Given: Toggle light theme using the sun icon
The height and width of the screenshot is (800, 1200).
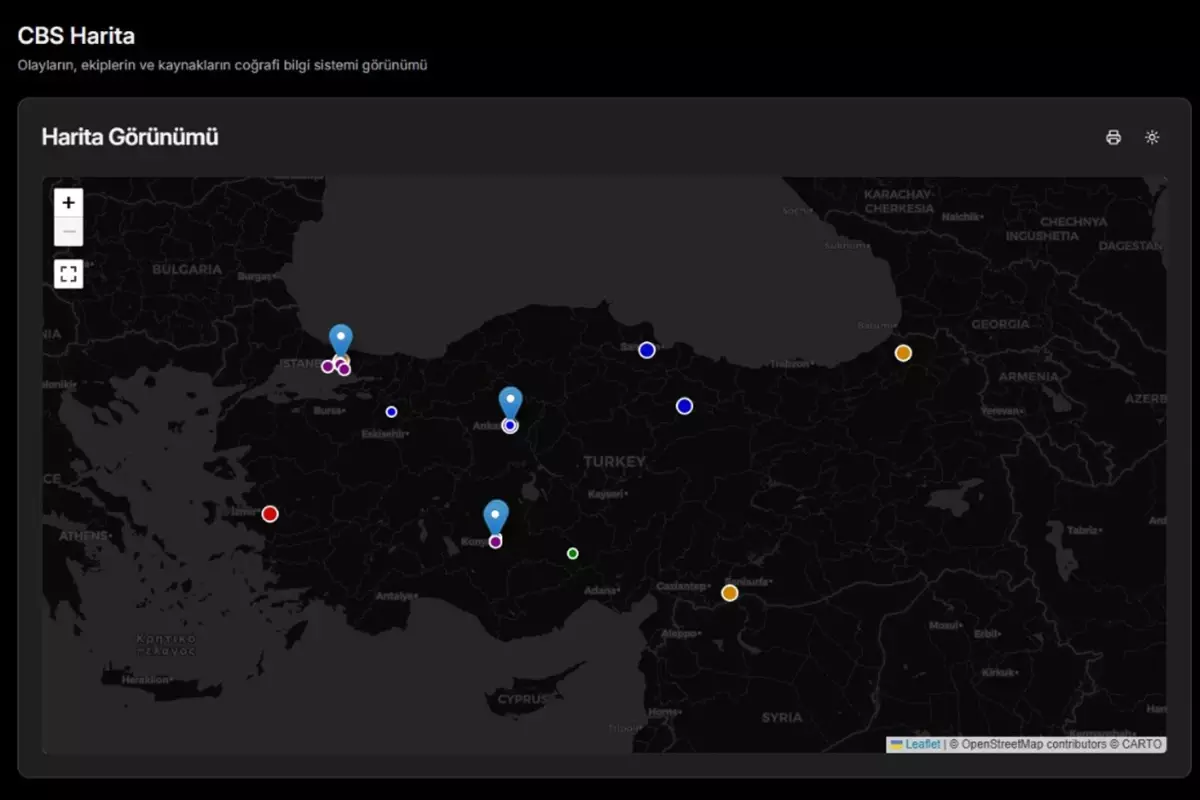Looking at the screenshot, I should coord(1152,137).
